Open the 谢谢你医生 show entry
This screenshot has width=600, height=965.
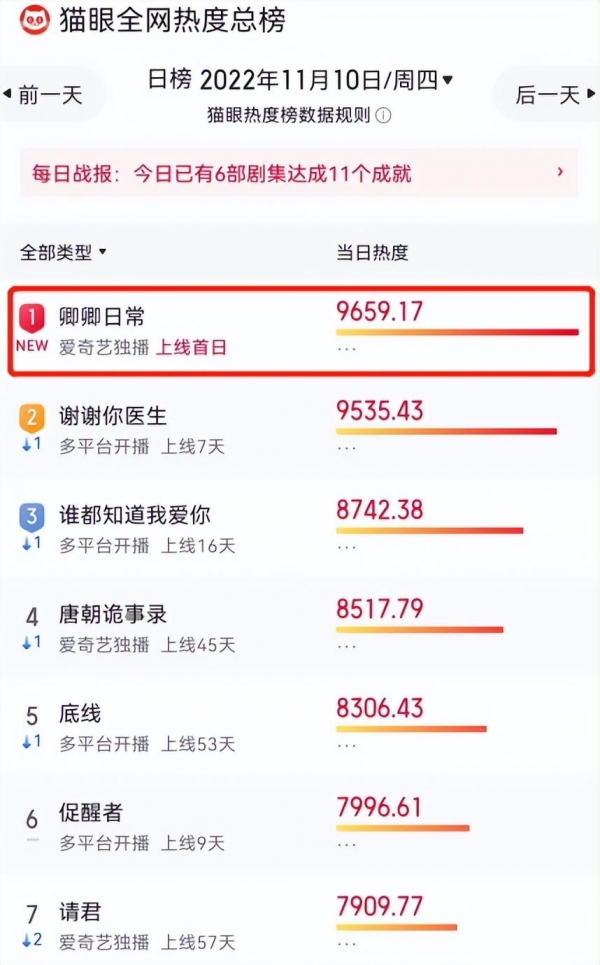coord(113,416)
